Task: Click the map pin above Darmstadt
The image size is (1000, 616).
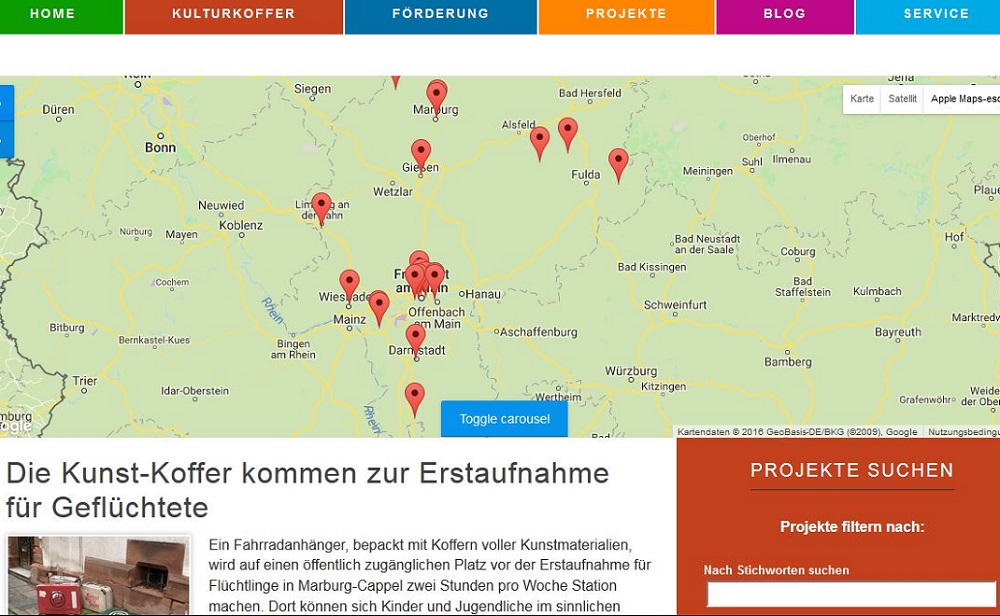Action: click(416, 339)
